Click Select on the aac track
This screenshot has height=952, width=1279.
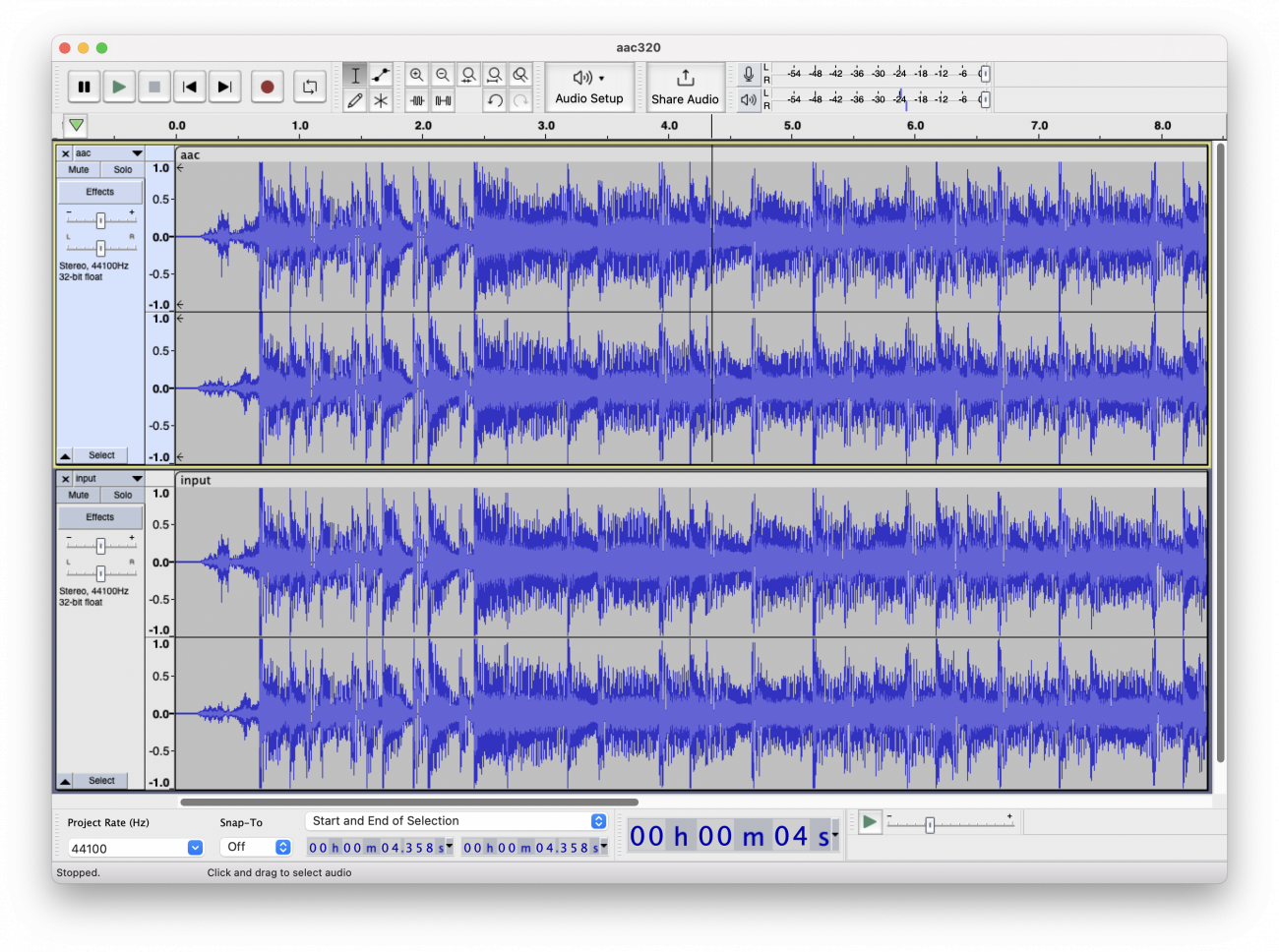101,455
